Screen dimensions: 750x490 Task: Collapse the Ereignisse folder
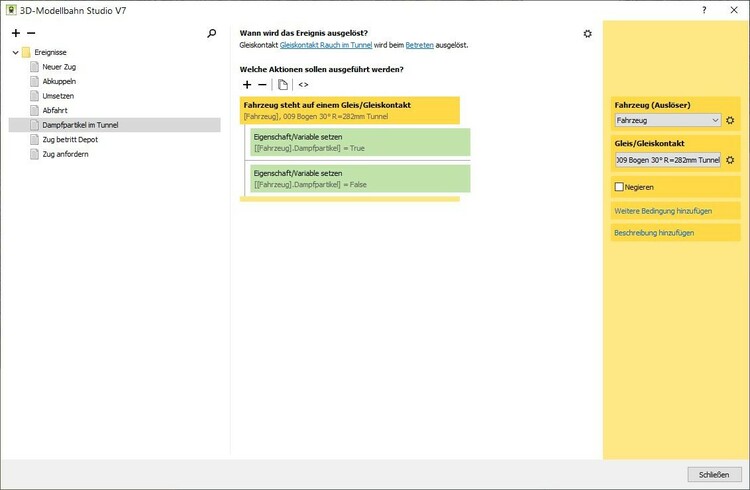click(x=15, y=52)
